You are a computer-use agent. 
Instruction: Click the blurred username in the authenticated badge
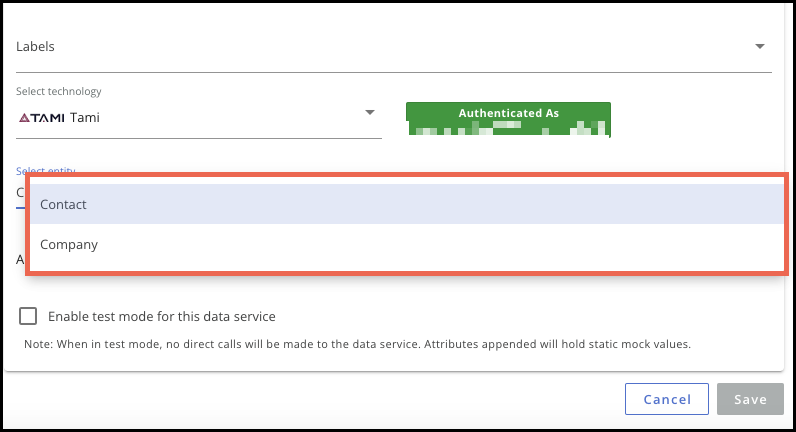508,128
